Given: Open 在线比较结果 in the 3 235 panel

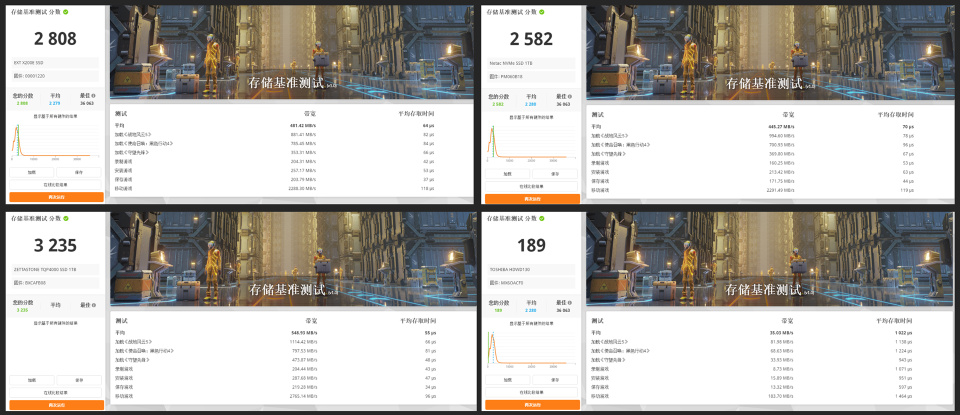Looking at the screenshot, I should point(56,392).
